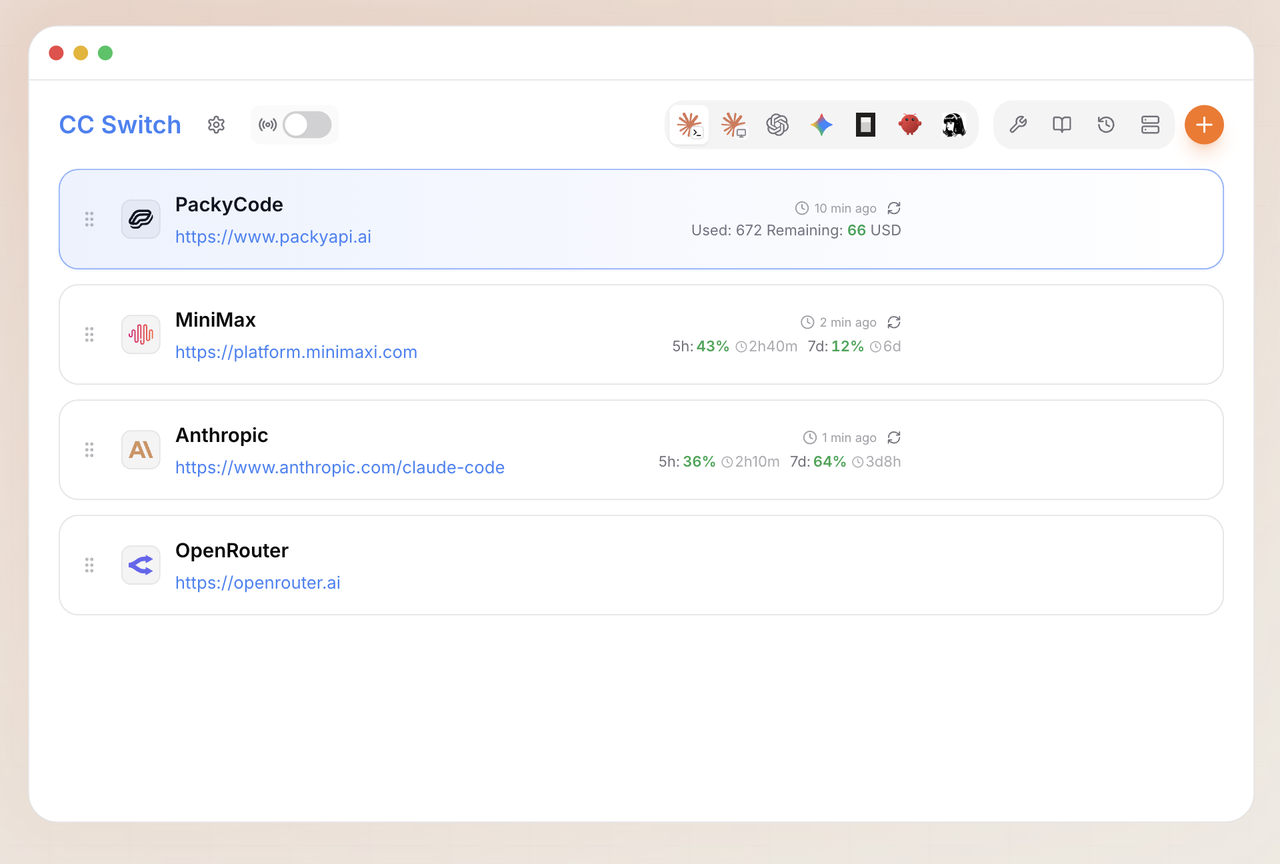The height and width of the screenshot is (864, 1280).
Task: Click the PackyCode provider logo
Action: pos(141,219)
